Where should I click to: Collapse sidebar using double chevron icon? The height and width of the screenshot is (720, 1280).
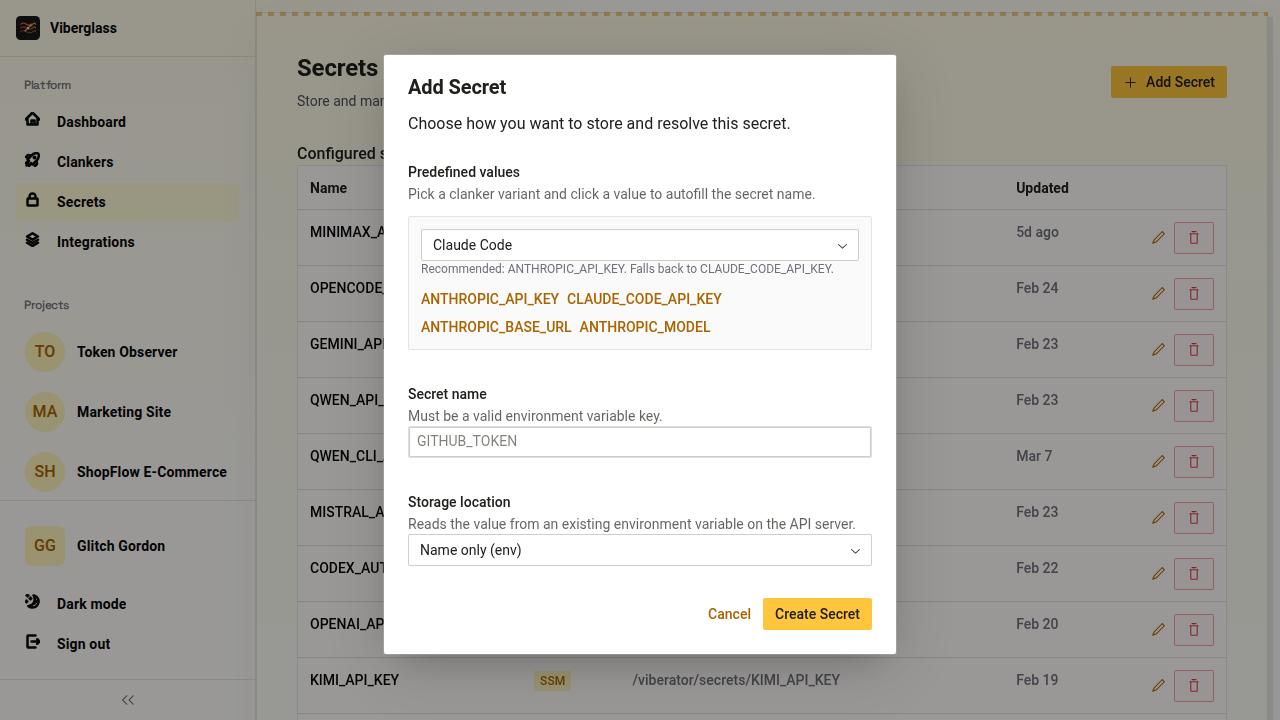tap(128, 700)
